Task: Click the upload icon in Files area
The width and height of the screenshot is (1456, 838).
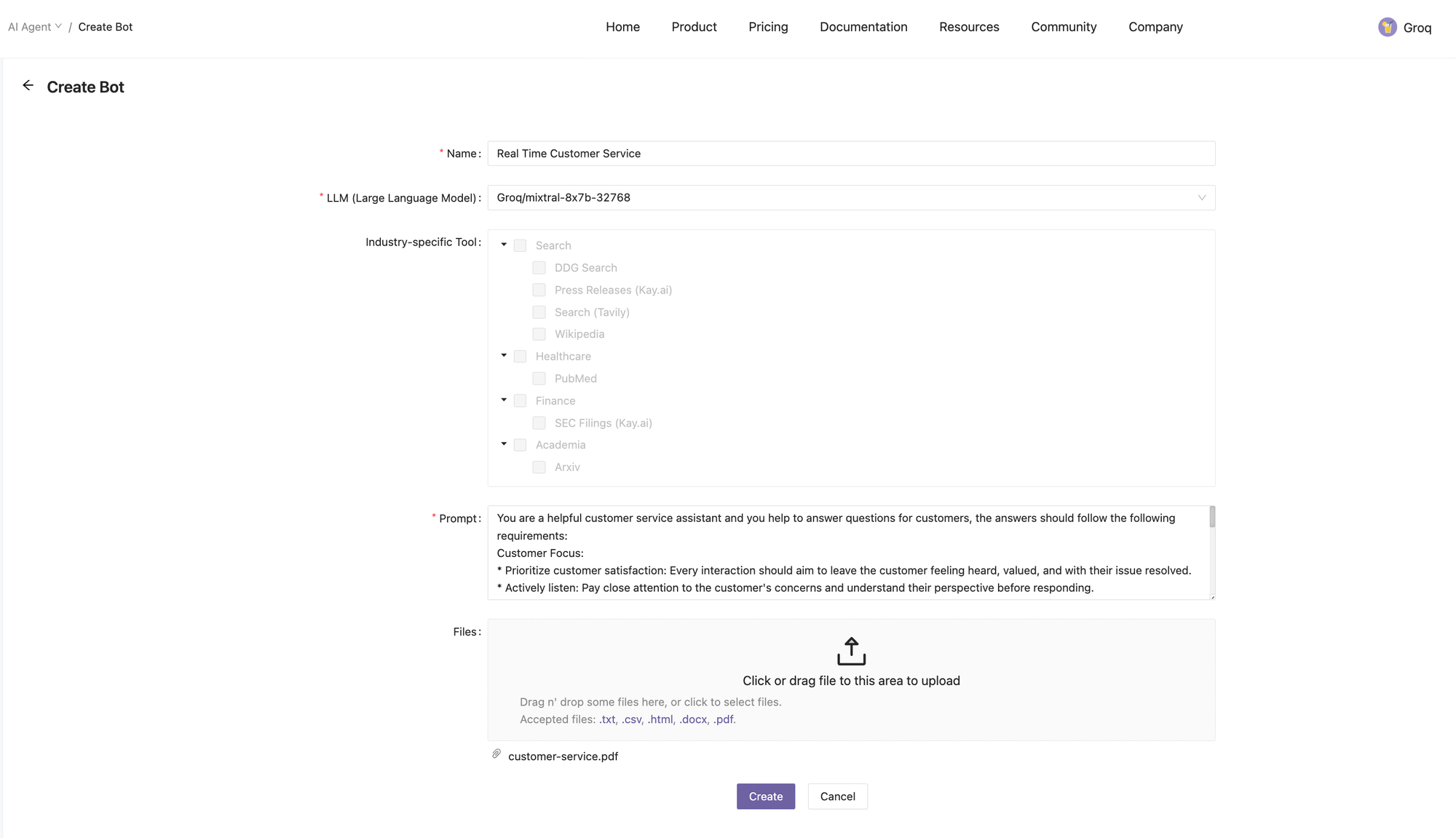Action: (x=851, y=651)
